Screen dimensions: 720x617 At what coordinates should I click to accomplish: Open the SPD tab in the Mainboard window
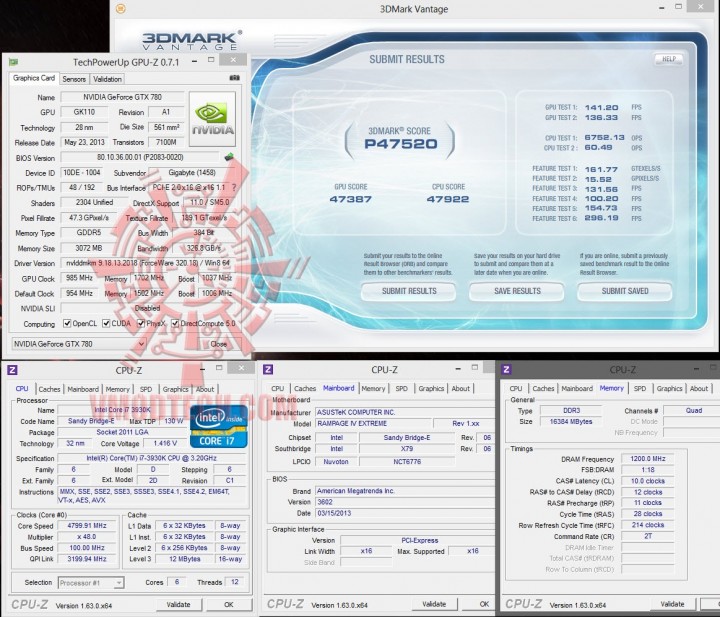coord(401,388)
